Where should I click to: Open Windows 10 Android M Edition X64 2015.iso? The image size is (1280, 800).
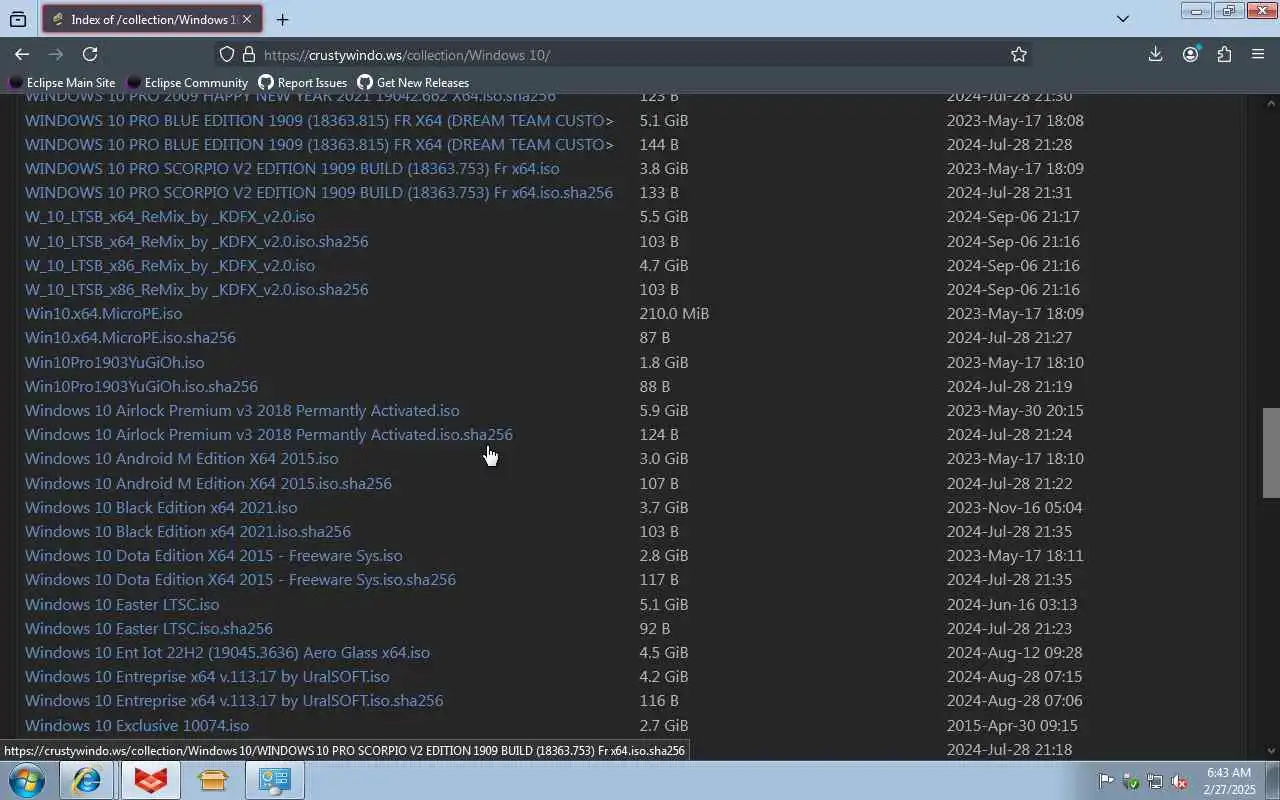pyautogui.click(x=182, y=459)
